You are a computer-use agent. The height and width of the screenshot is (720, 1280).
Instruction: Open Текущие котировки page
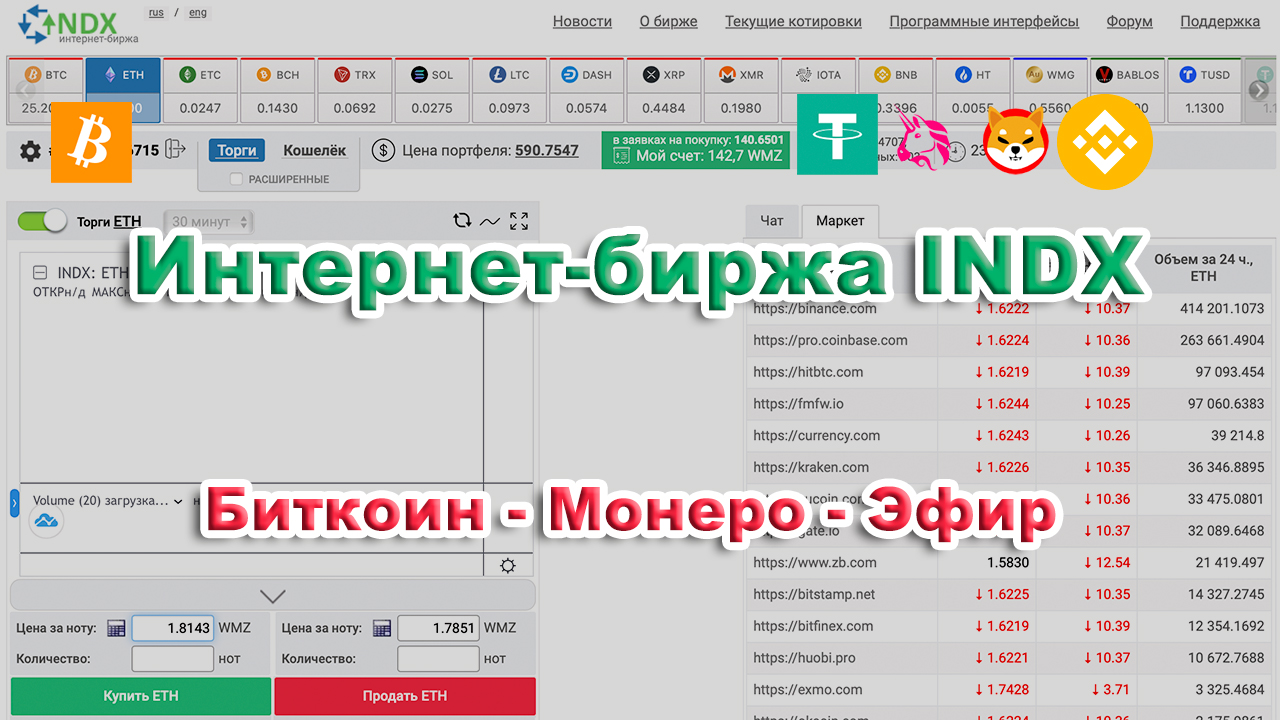pos(793,21)
